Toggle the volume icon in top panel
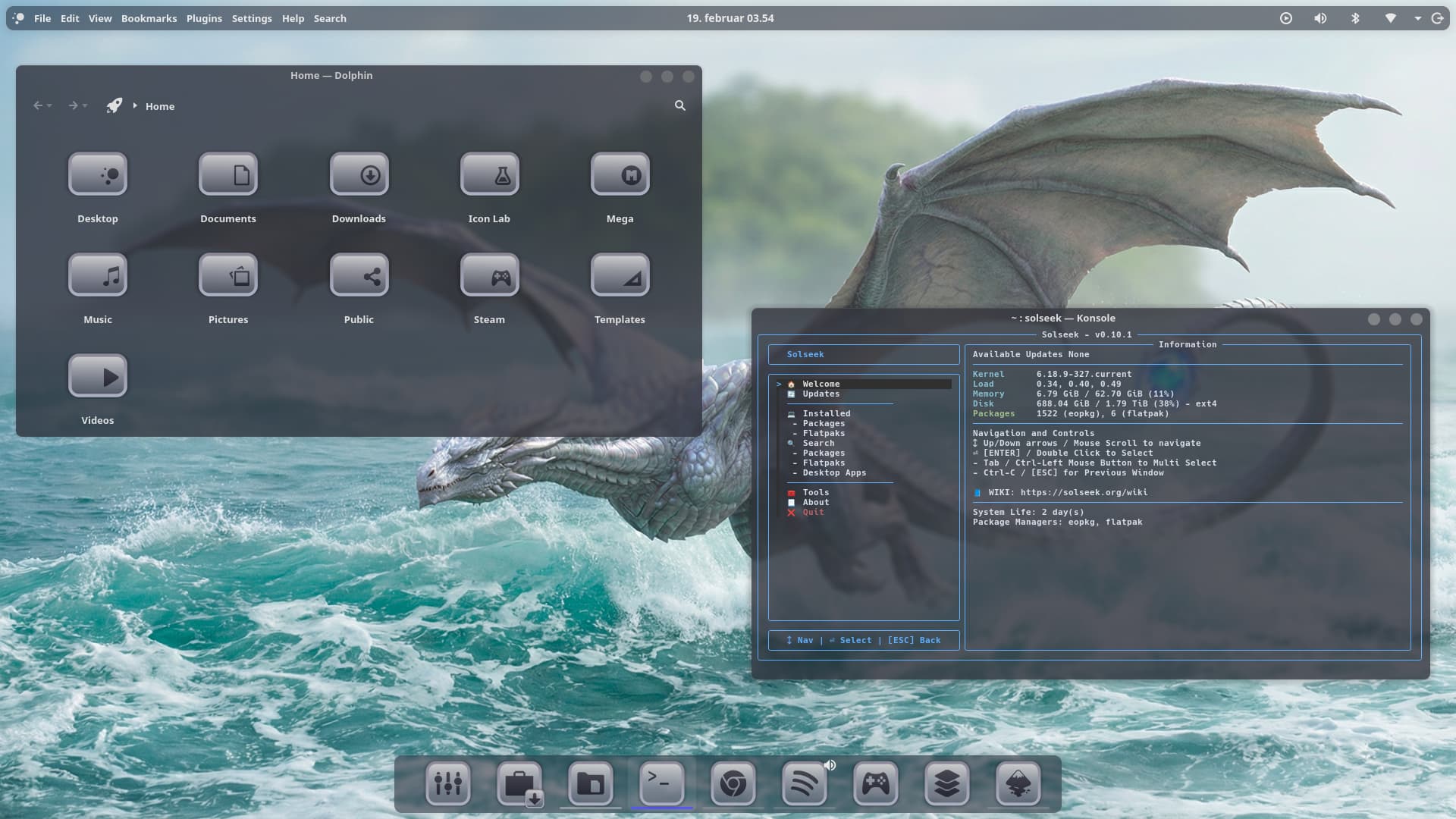 pyautogui.click(x=1320, y=18)
